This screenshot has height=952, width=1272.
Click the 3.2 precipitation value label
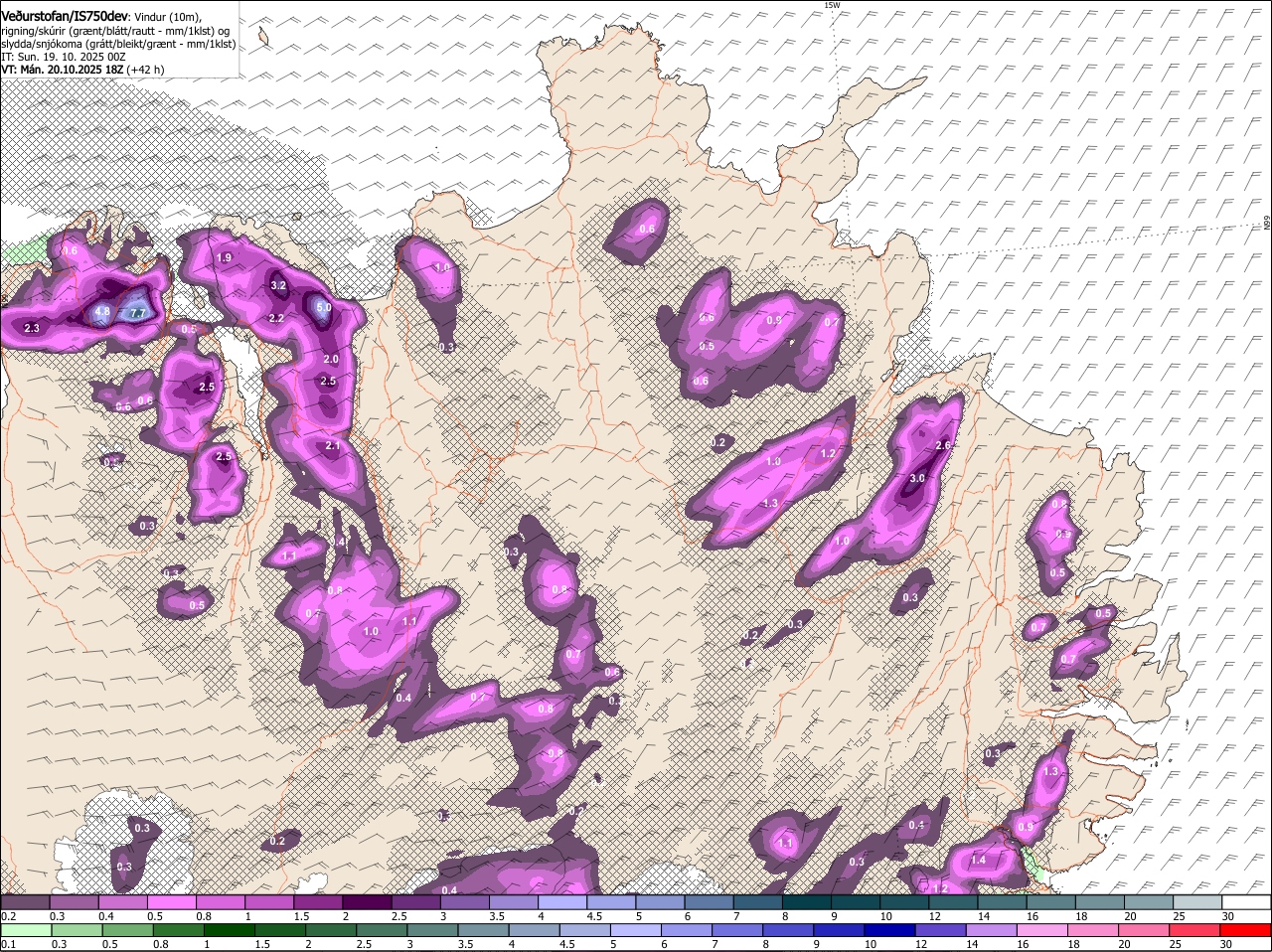(x=278, y=285)
